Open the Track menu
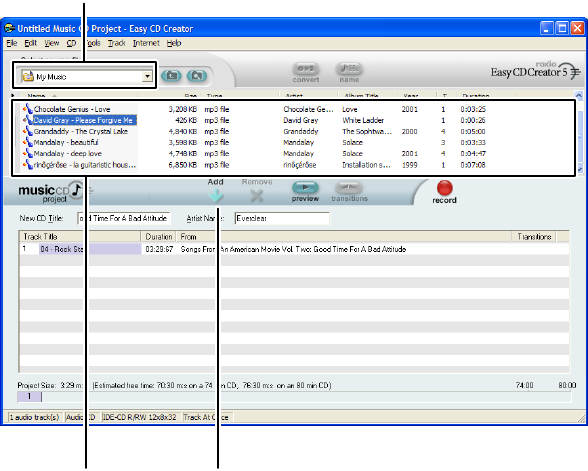 117,43
